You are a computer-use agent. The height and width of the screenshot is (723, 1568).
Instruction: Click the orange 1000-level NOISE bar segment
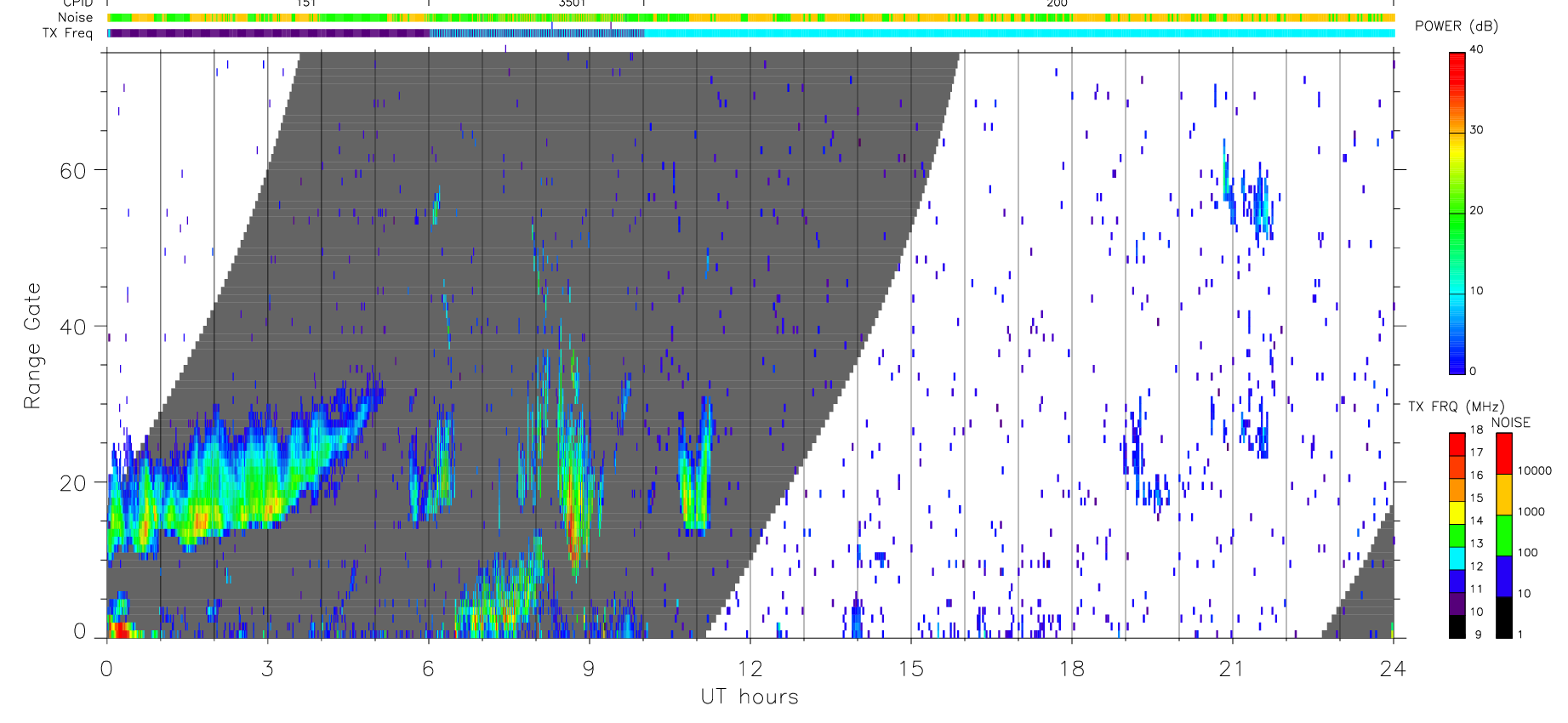[1504, 494]
